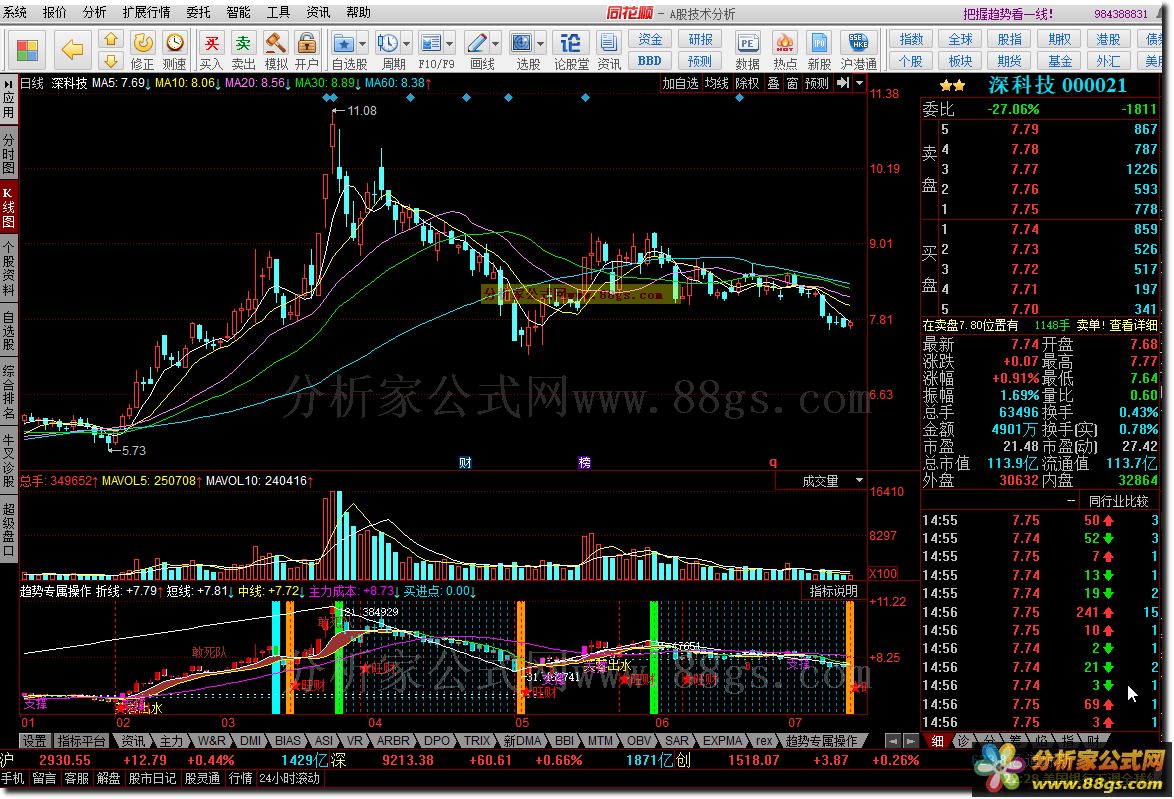Expand the 周期 dropdown arrow
The height and width of the screenshot is (799, 1174).
point(407,43)
